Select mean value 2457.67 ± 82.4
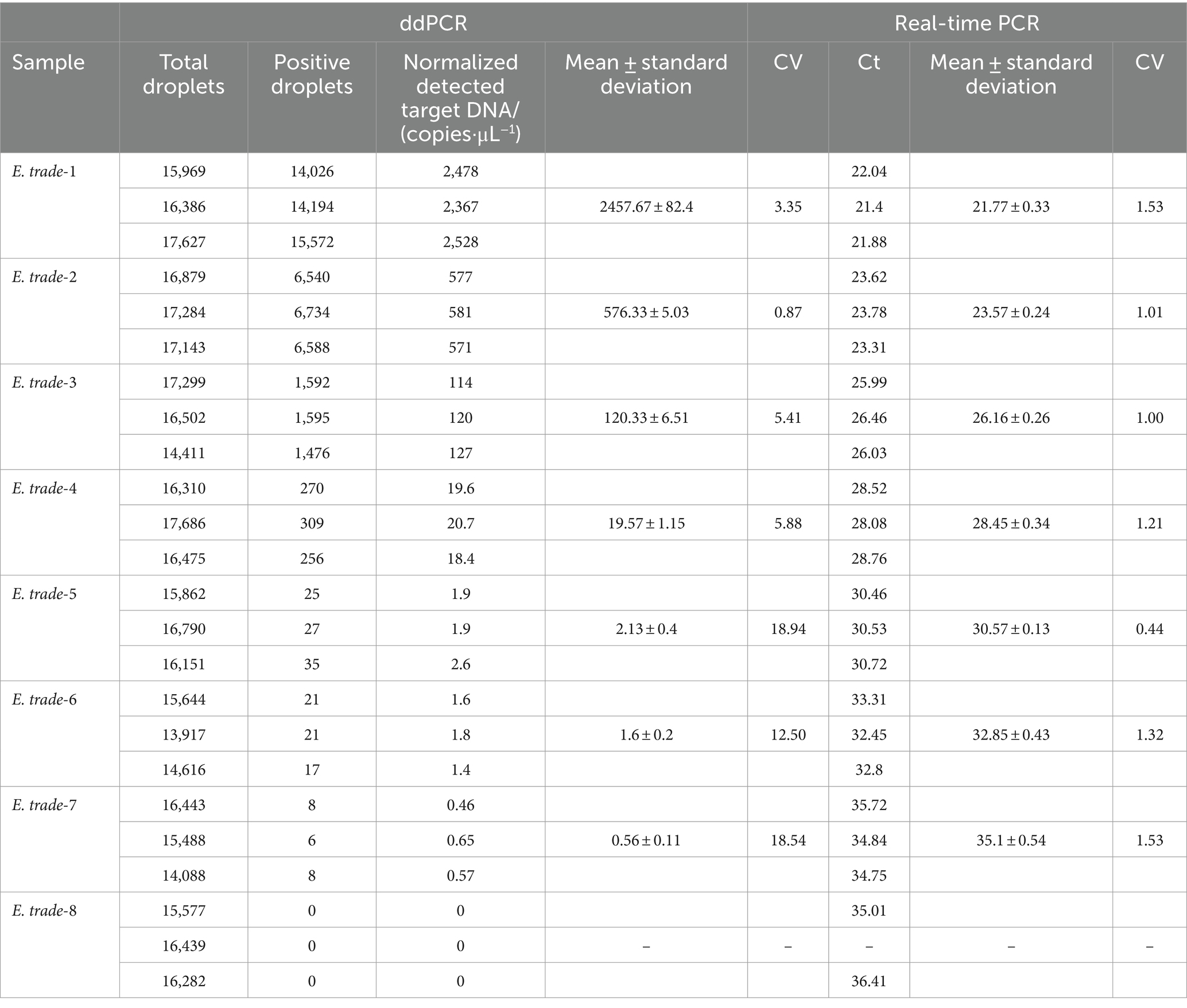The image size is (1187, 1008). click(x=646, y=207)
